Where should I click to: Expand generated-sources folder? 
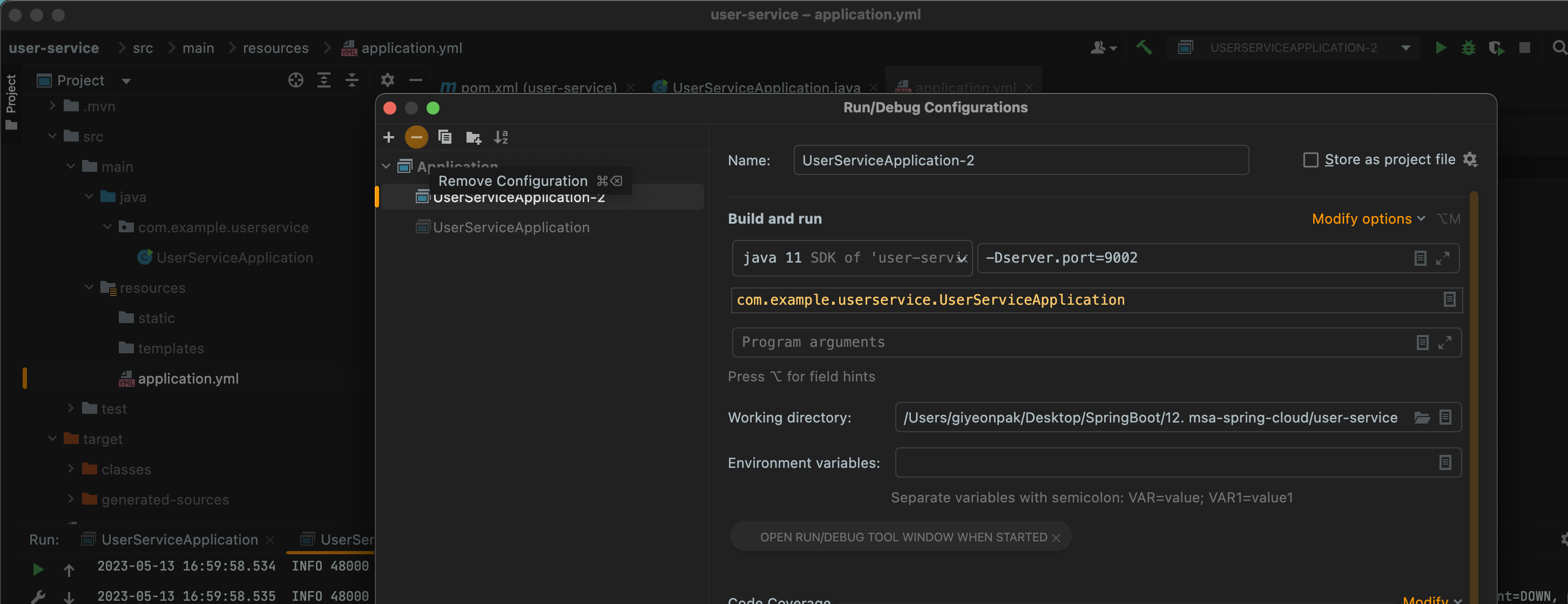[x=71, y=499]
